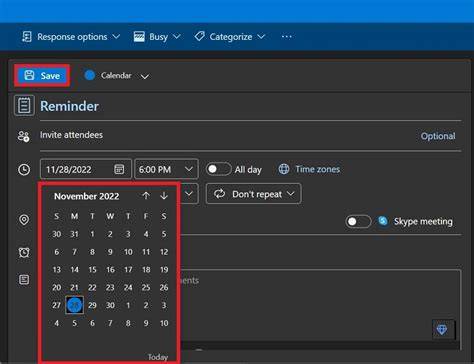Screen dimensions: 474x364
Task: Click Today in the date picker
Action: pyautogui.click(x=158, y=357)
